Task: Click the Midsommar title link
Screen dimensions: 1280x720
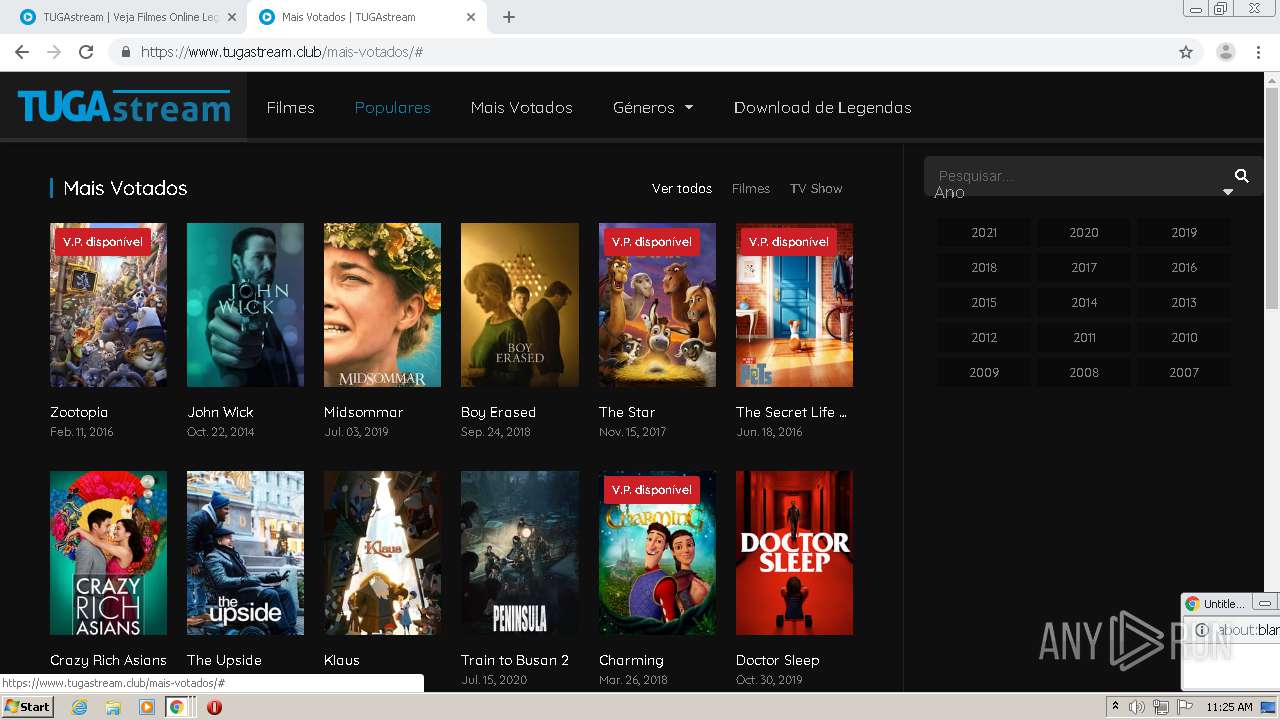Action: click(363, 412)
